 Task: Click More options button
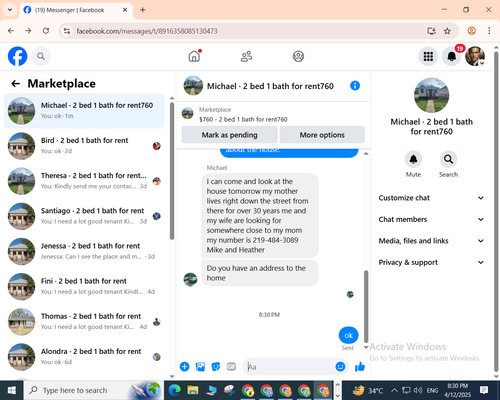tap(322, 135)
